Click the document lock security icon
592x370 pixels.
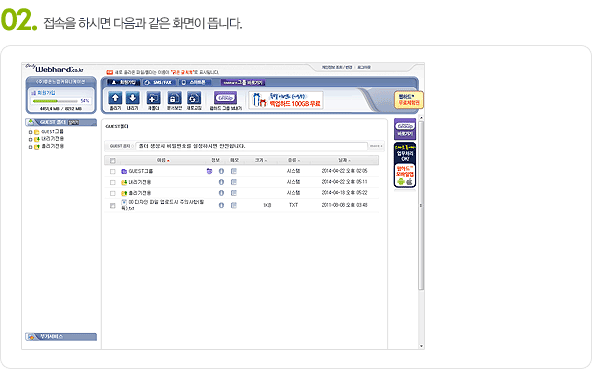click(x=174, y=98)
